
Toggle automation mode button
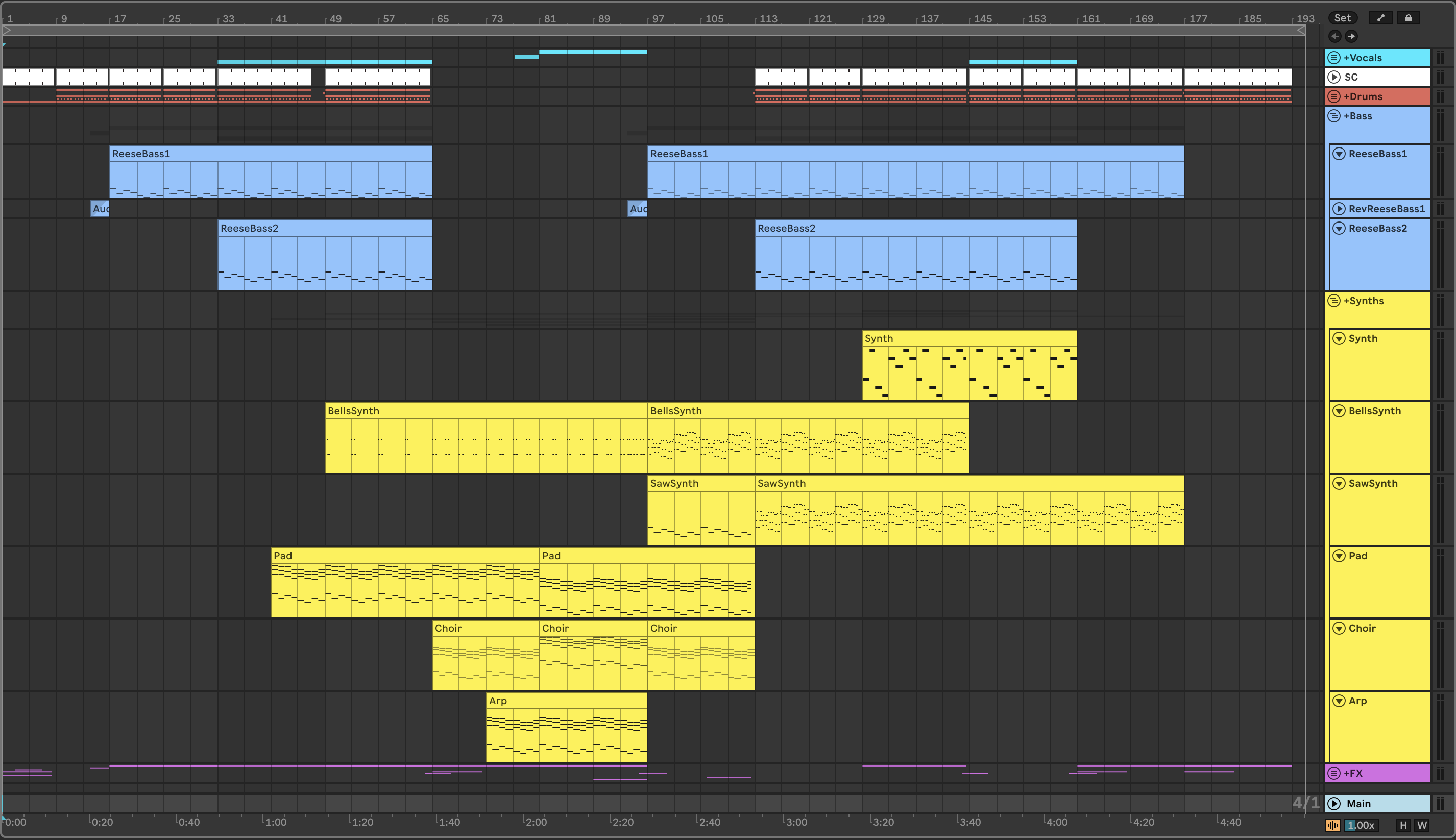click(1380, 18)
